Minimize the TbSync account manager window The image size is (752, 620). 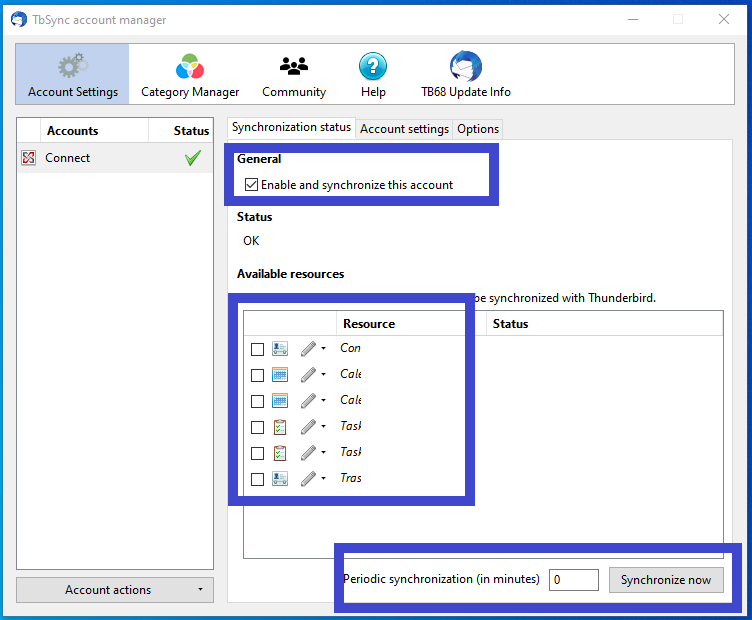[x=633, y=19]
